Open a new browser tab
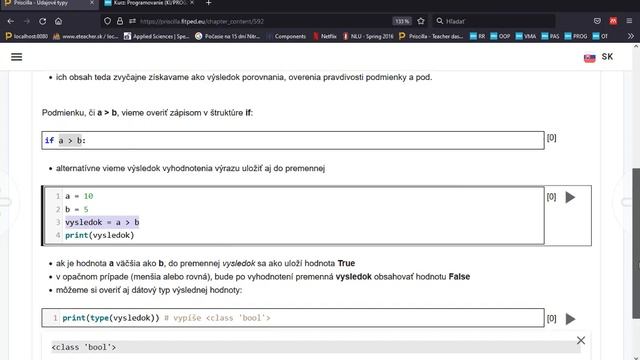The height and width of the screenshot is (360, 640). click(x=209, y=3)
